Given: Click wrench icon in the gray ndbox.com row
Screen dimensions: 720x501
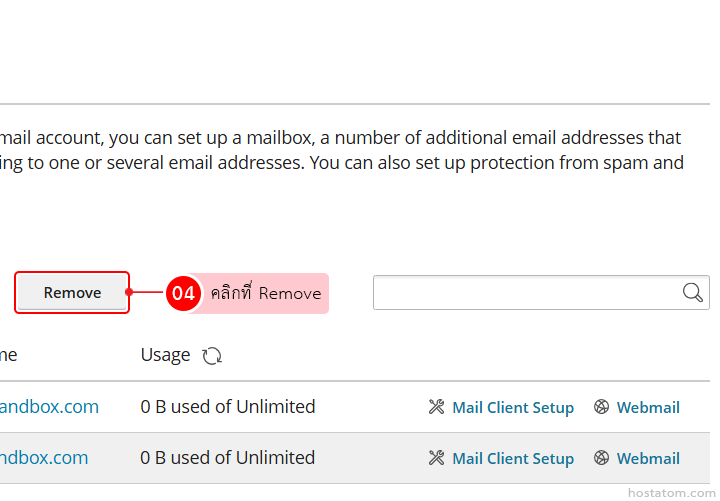Looking at the screenshot, I should click(436, 458).
